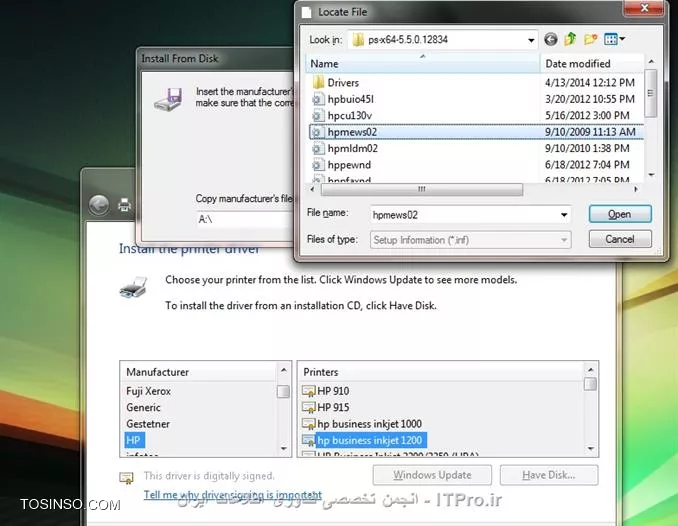The height and width of the screenshot is (526, 678).
Task: Create a new folder in Locate File
Action: pyautogui.click(x=590, y=39)
